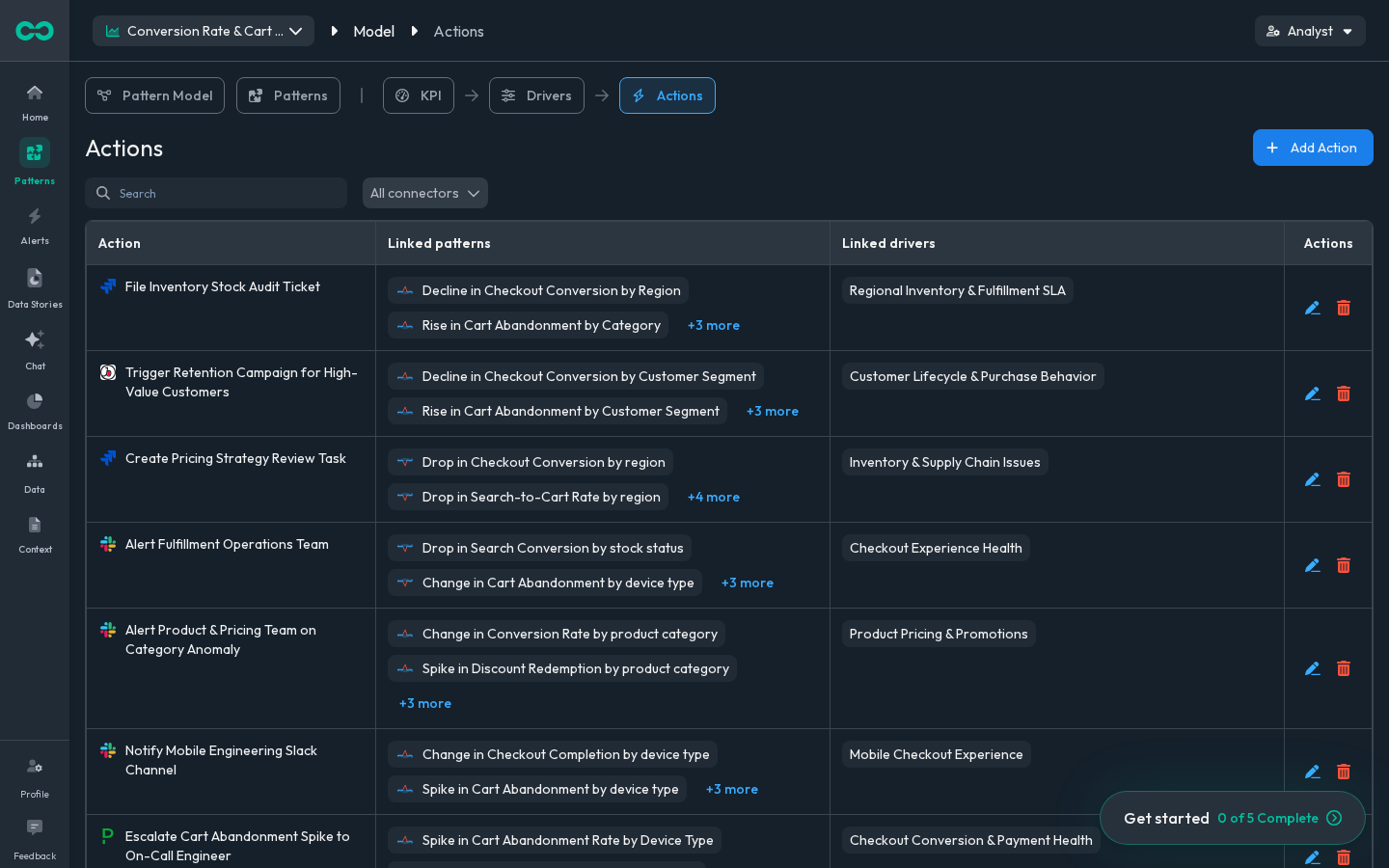Open Get started checklist
Image resolution: width=1389 pixels, height=868 pixels.
pyautogui.click(x=1233, y=818)
